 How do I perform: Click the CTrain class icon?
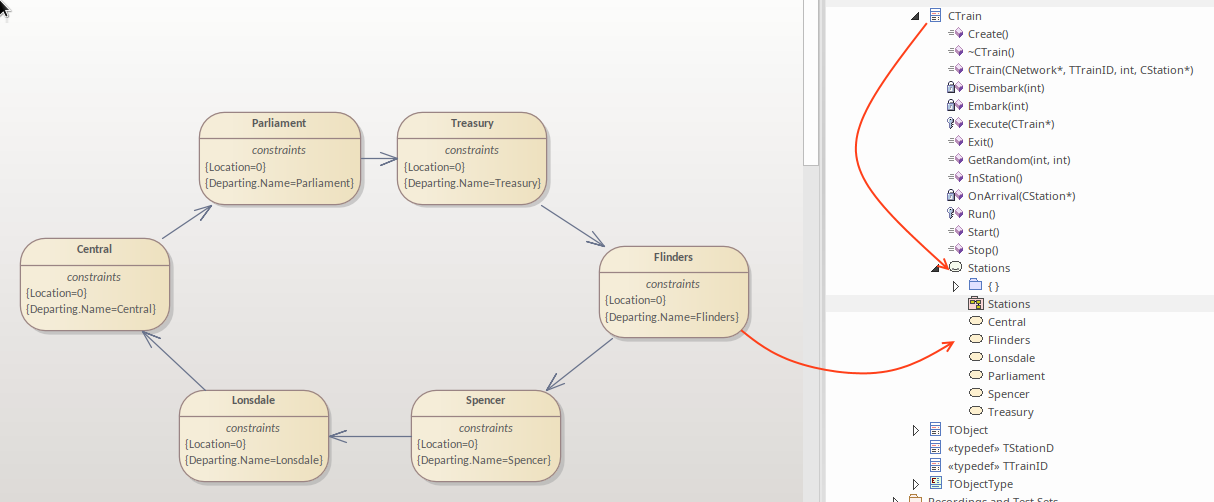(x=935, y=16)
